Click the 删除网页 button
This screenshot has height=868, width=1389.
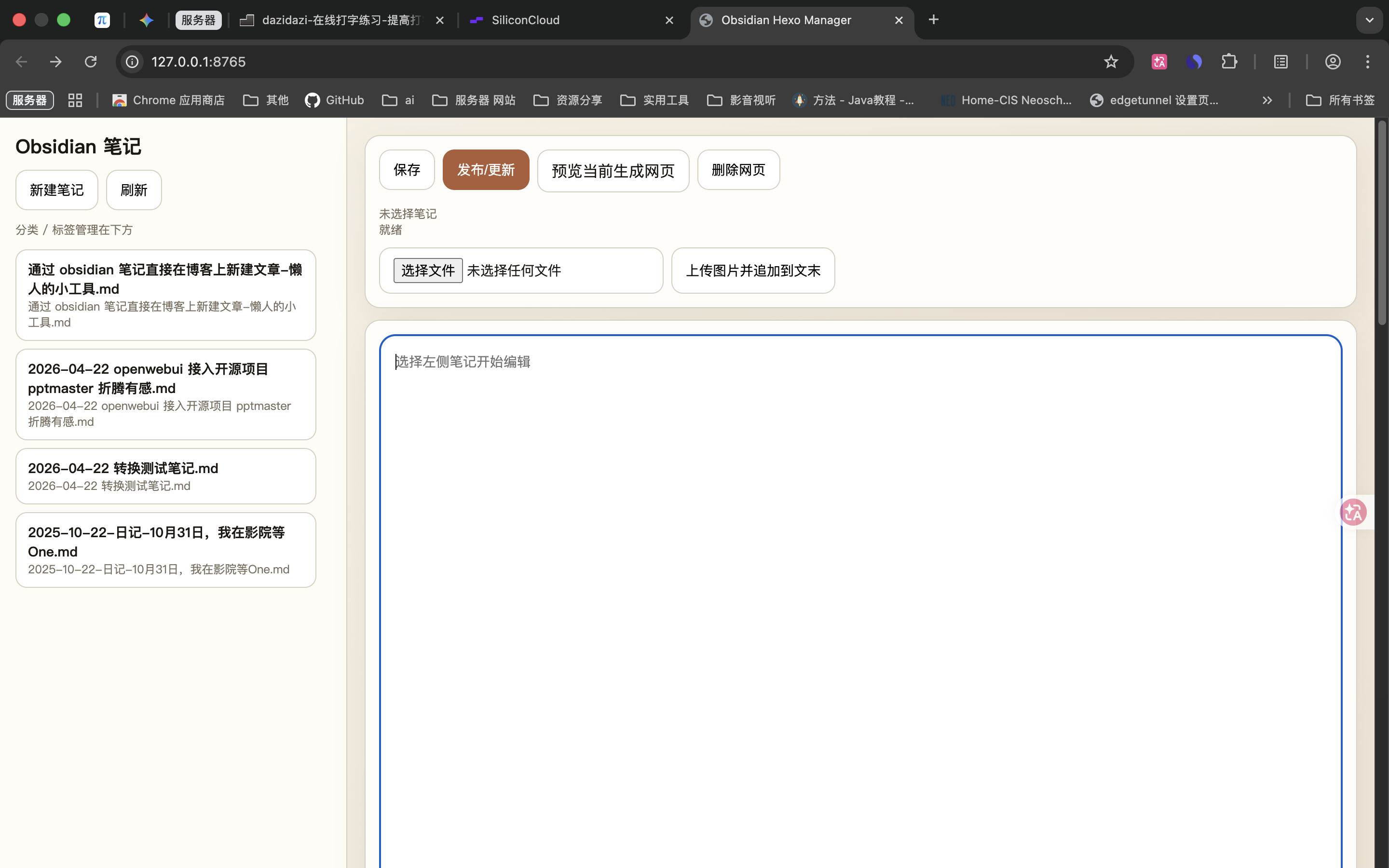pyautogui.click(x=738, y=170)
